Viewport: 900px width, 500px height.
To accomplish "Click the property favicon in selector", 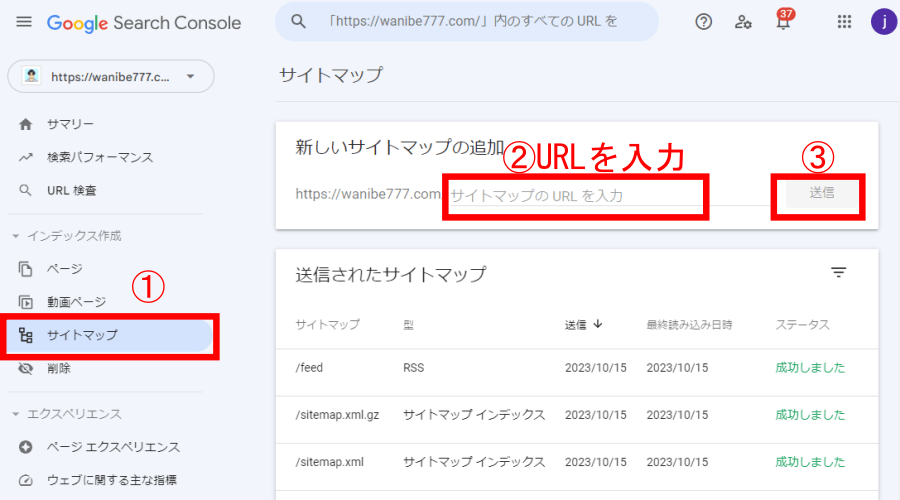I will [31, 76].
